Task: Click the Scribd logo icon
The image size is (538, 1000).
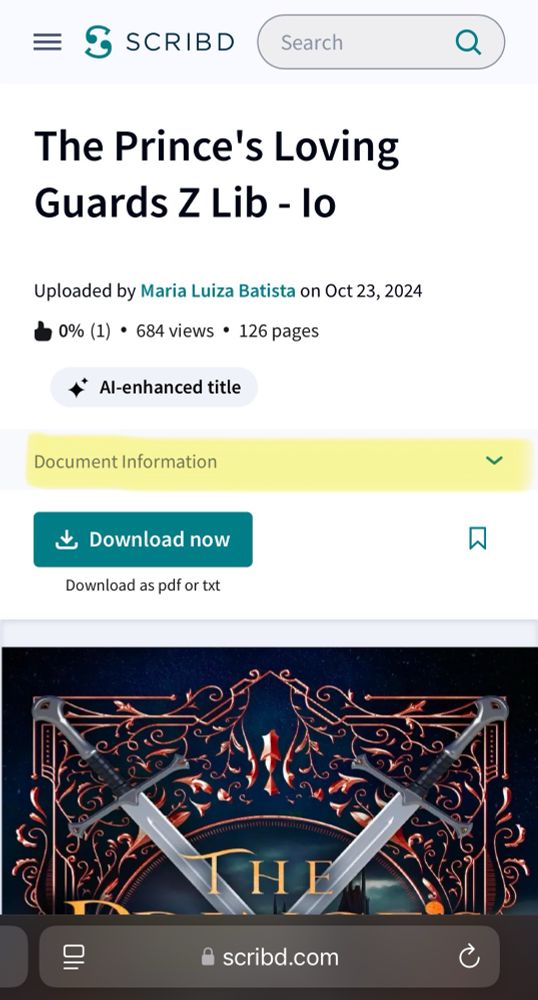Action: click(98, 42)
